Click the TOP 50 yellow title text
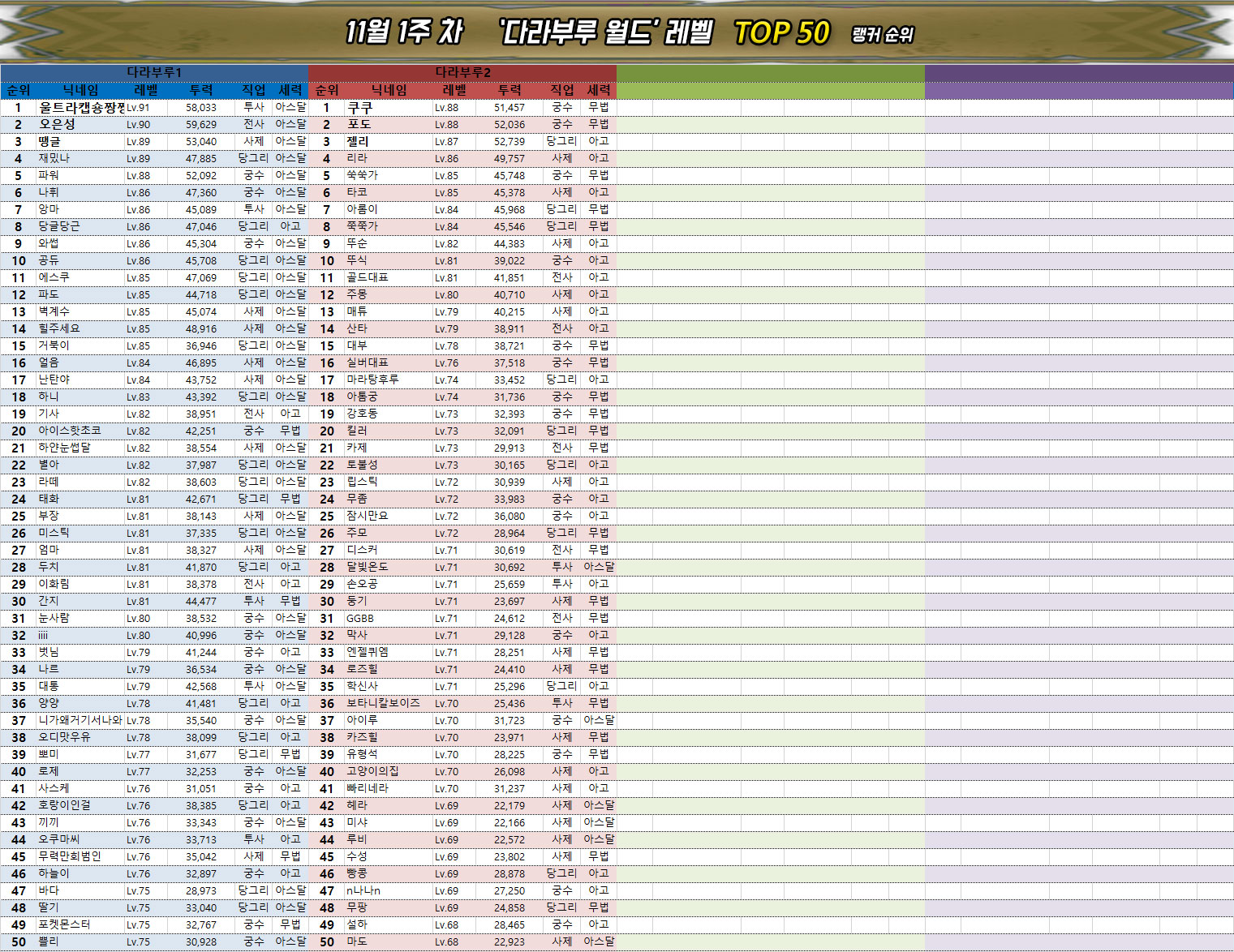 point(781,32)
